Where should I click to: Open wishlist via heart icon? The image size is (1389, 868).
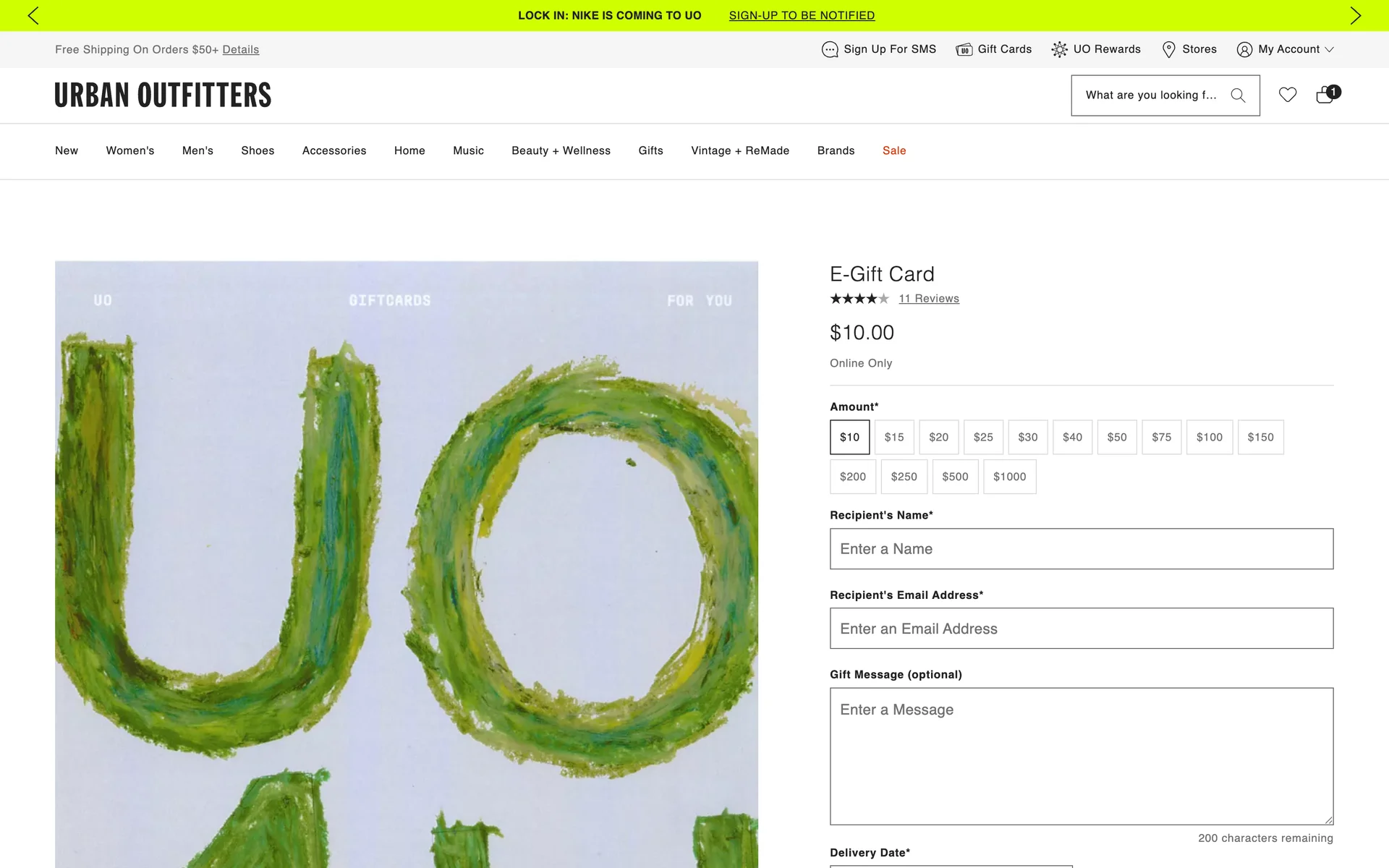1288,95
